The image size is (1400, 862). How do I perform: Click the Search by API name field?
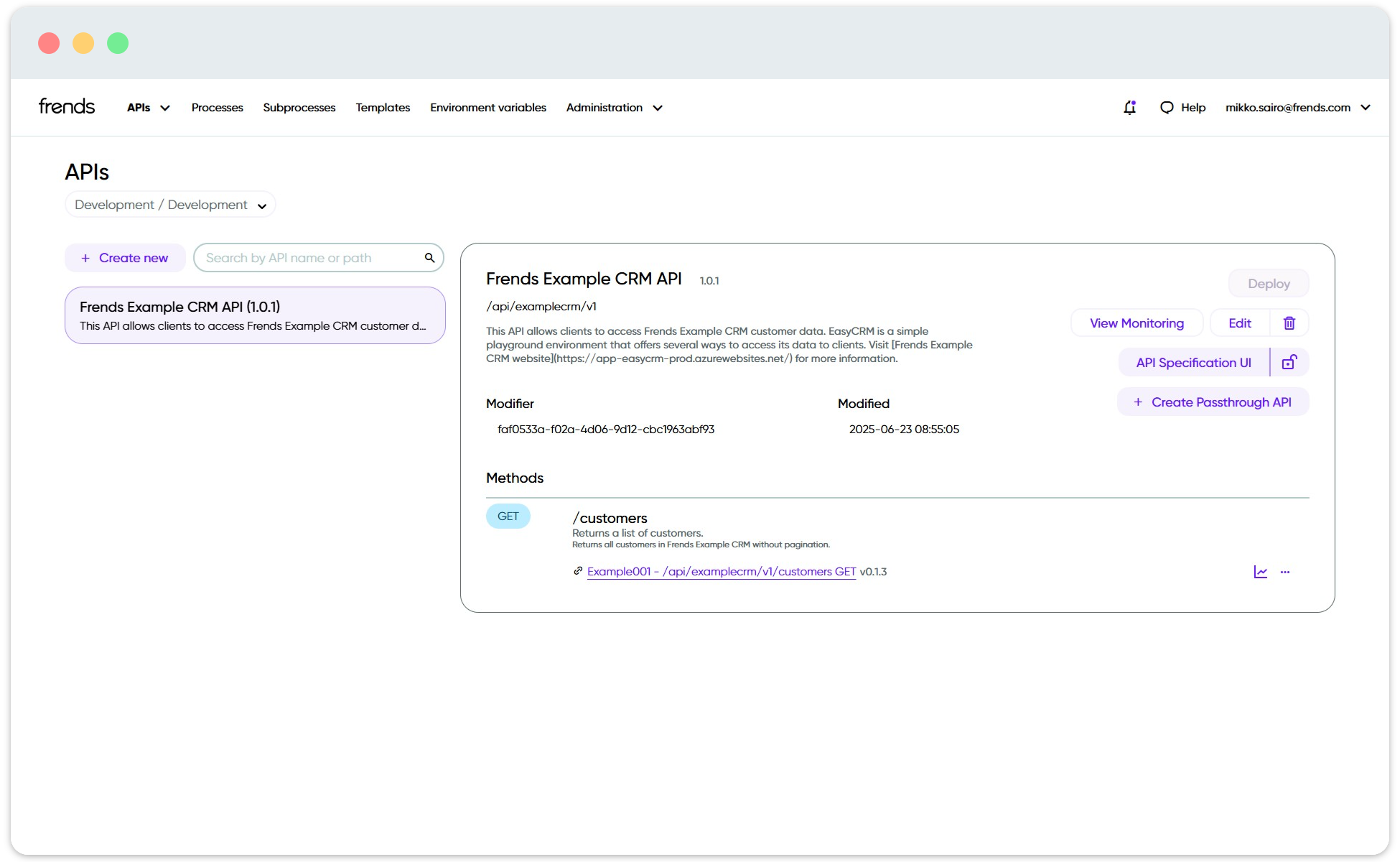[309, 258]
